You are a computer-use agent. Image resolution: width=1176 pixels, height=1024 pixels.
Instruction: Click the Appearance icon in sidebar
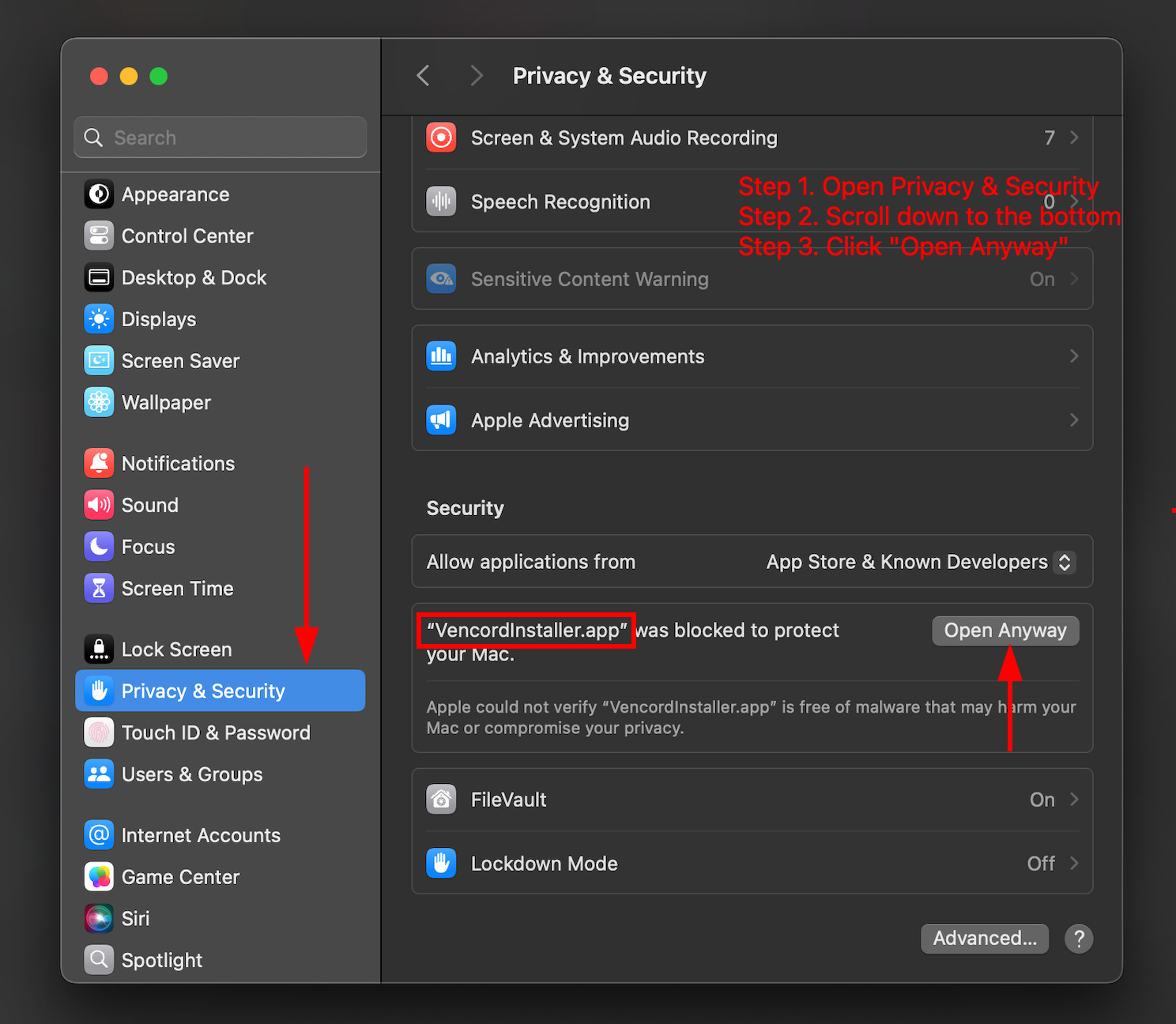(99, 194)
